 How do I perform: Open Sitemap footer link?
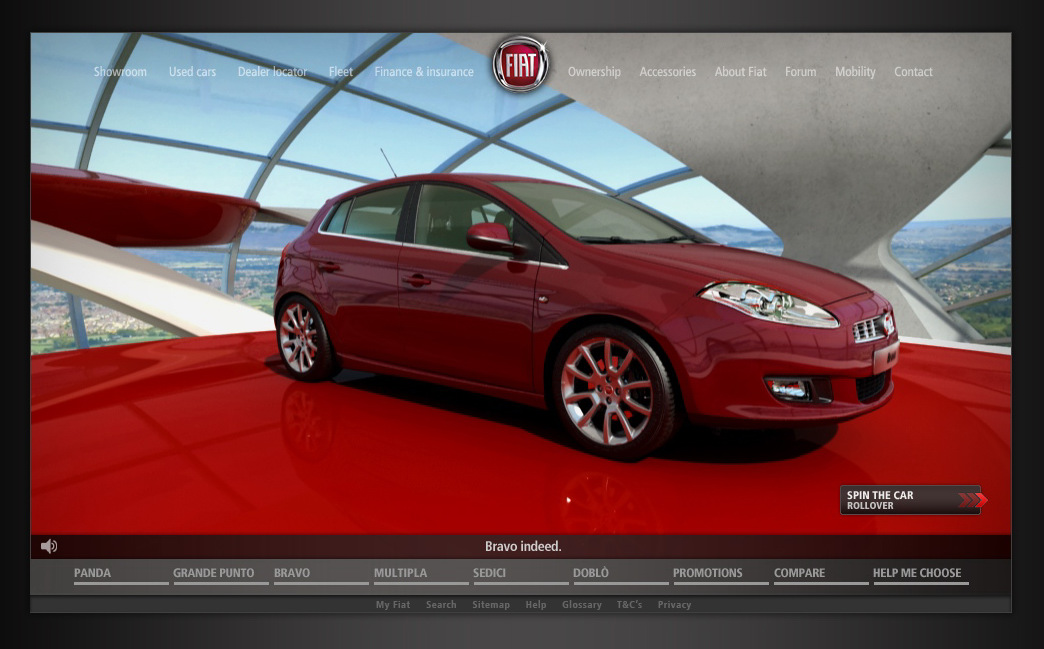[491, 604]
